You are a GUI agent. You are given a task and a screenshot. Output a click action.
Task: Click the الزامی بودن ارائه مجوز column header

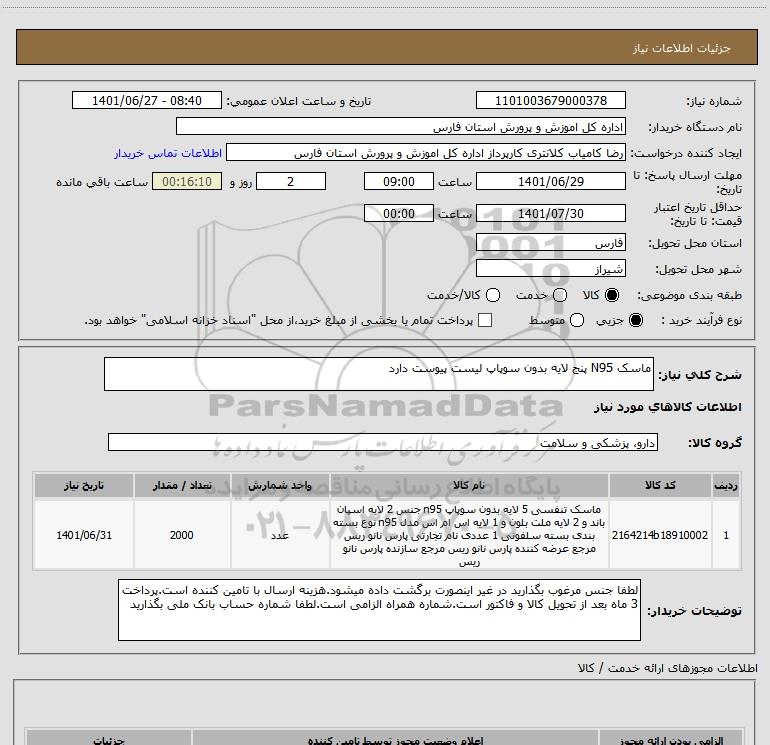671,739
